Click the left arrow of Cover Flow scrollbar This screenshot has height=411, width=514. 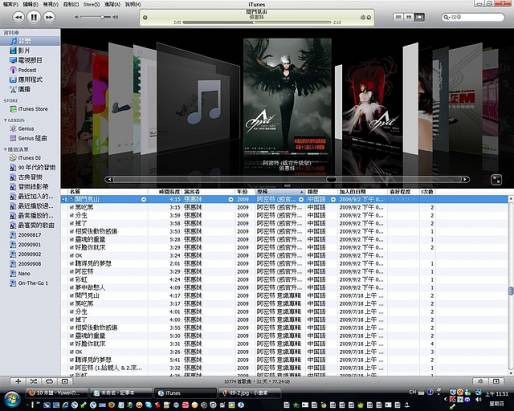[x=109, y=179]
